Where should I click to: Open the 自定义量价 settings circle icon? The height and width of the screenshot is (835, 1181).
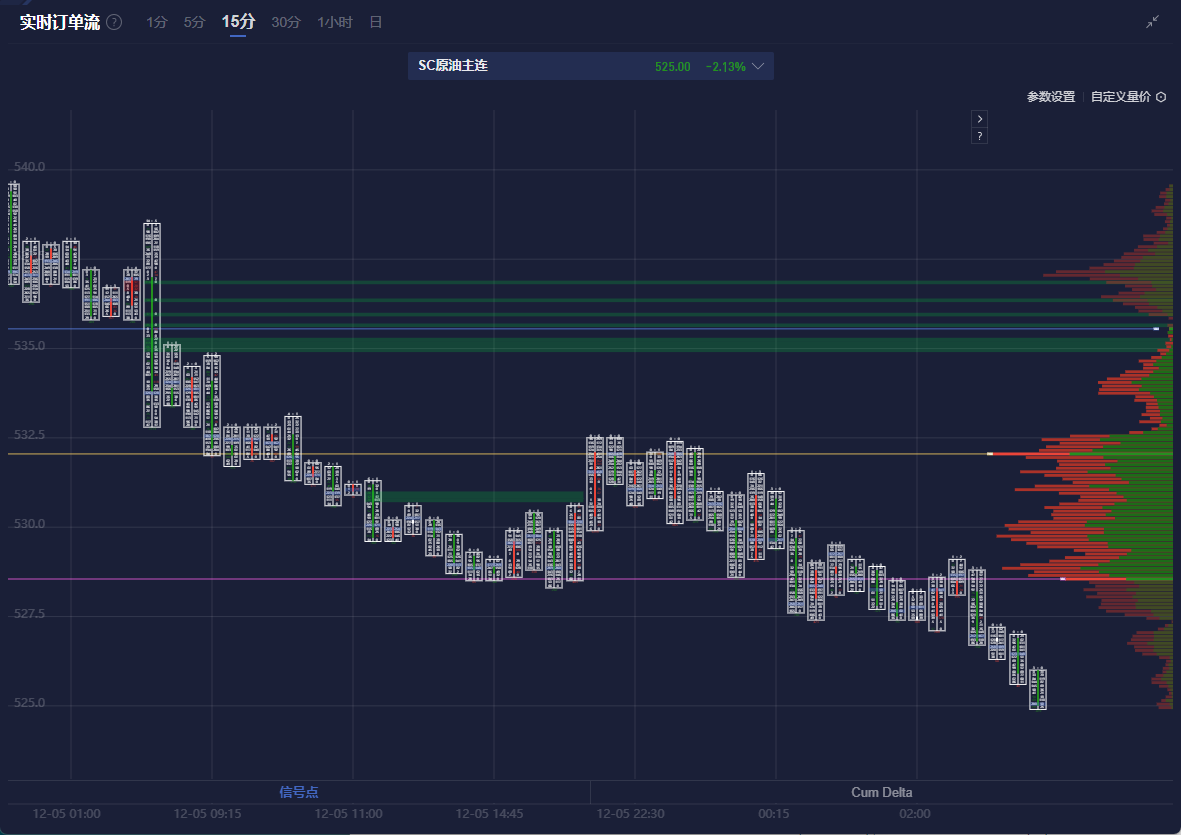(1161, 97)
